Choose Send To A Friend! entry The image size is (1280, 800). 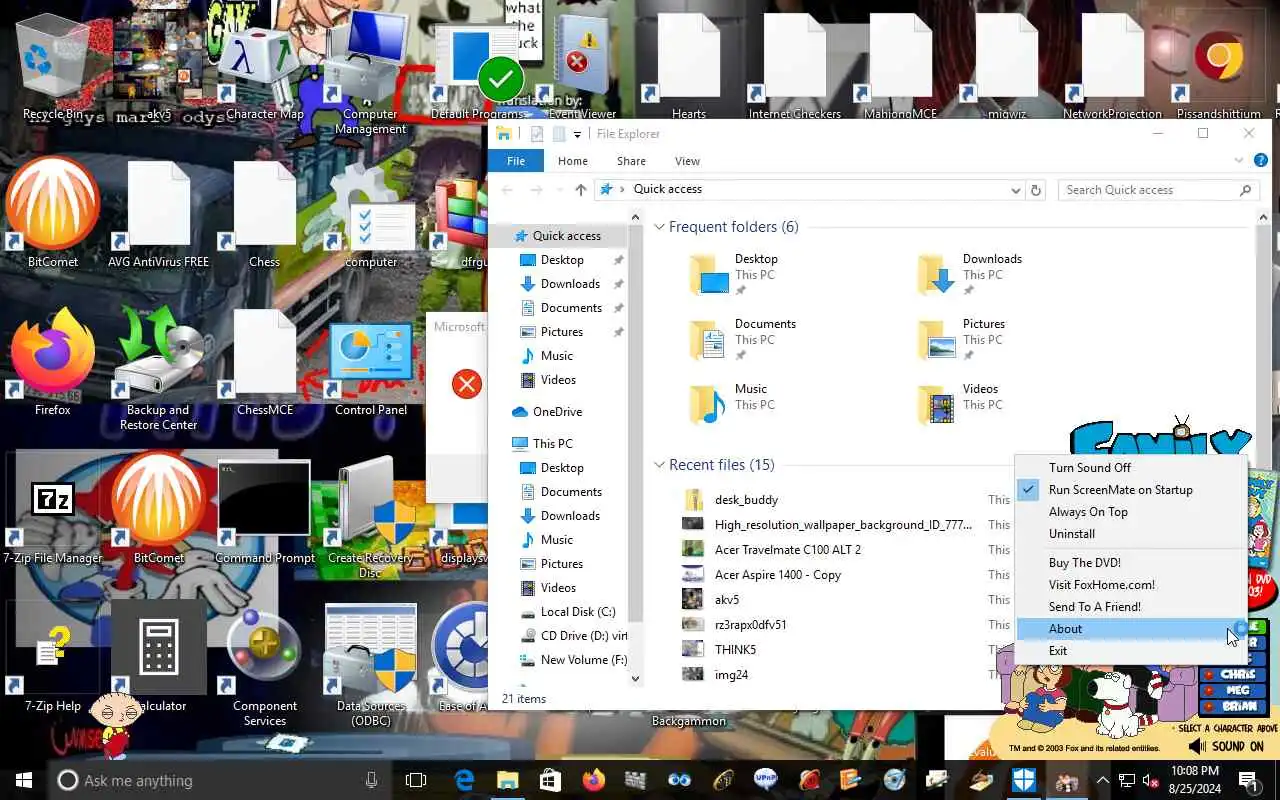tap(1131, 607)
